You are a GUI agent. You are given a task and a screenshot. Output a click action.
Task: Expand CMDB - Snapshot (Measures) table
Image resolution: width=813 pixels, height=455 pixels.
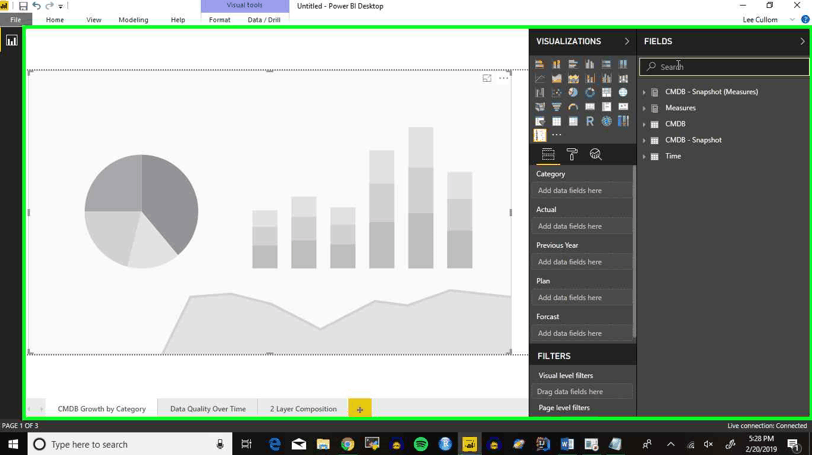coord(644,92)
